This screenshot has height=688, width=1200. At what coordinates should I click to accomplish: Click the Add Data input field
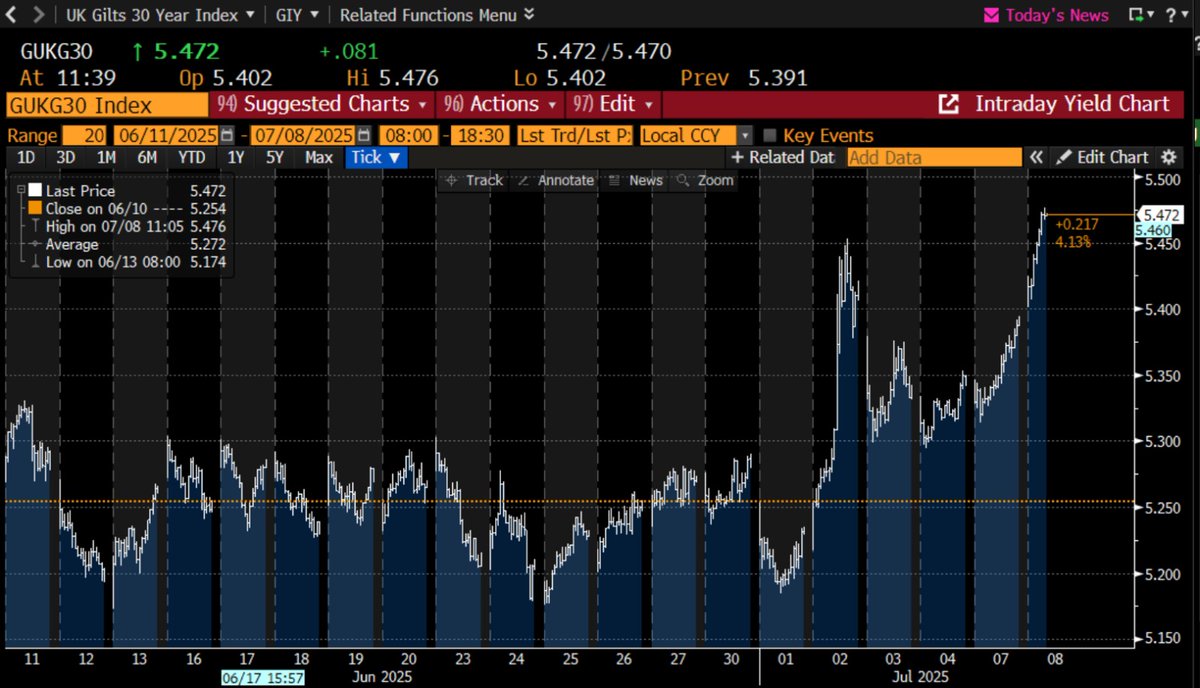(x=934, y=157)
